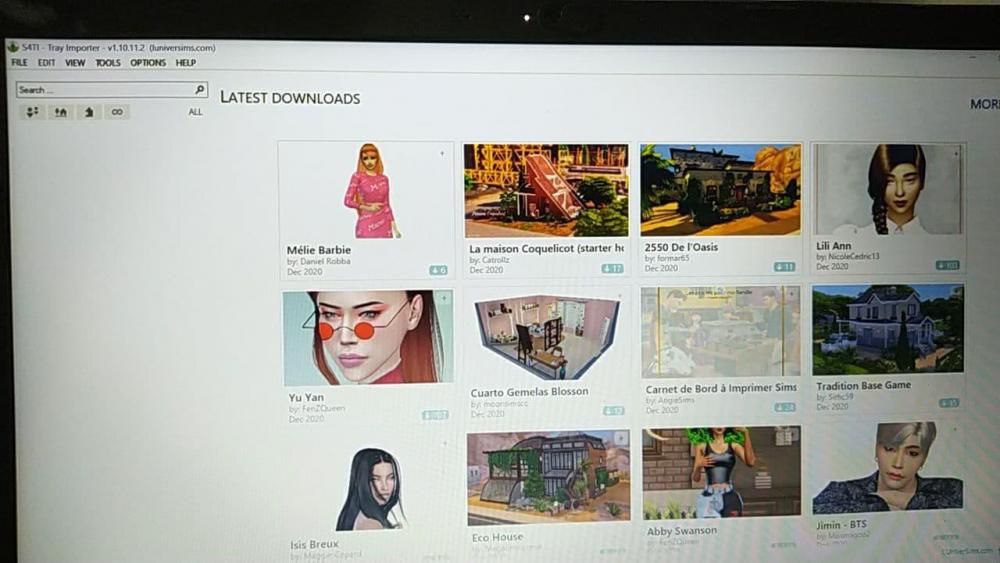
Task: Open the Carnet de Bord thumbnail
Action: click(x=721, y=332)
